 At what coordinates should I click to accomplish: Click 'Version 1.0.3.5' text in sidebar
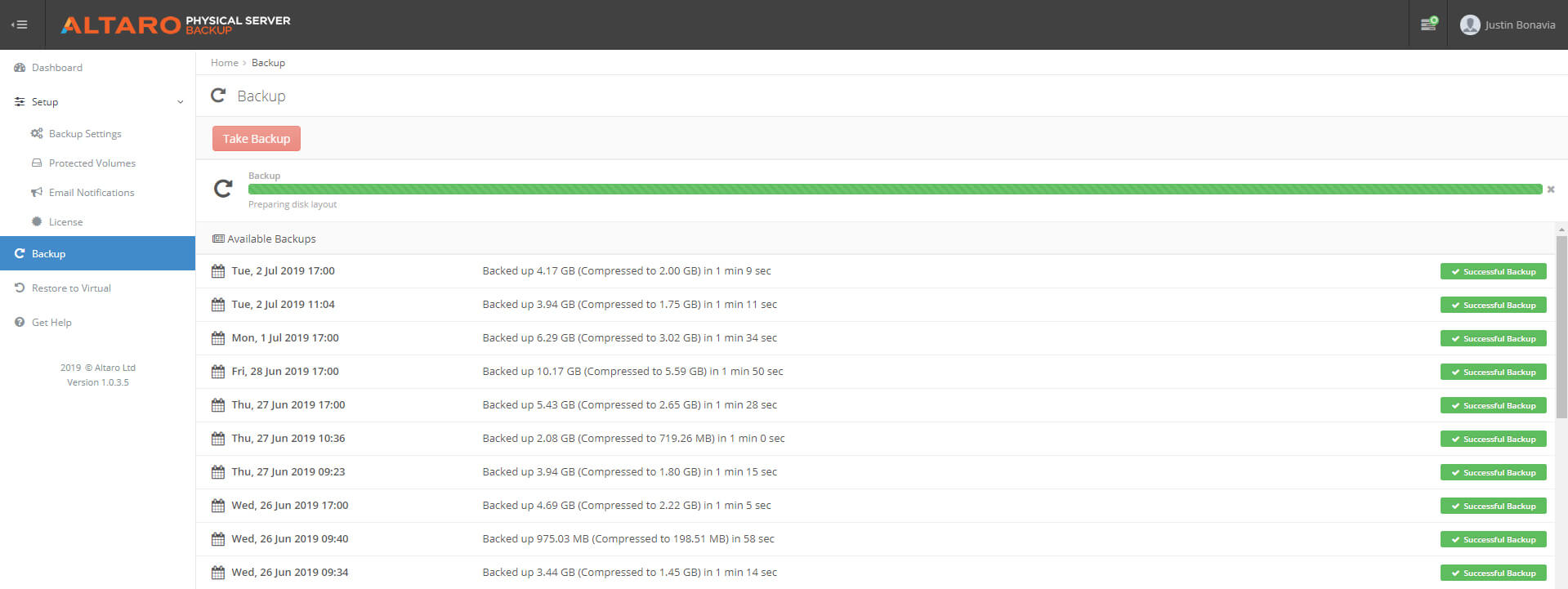(x=98, y=382)
